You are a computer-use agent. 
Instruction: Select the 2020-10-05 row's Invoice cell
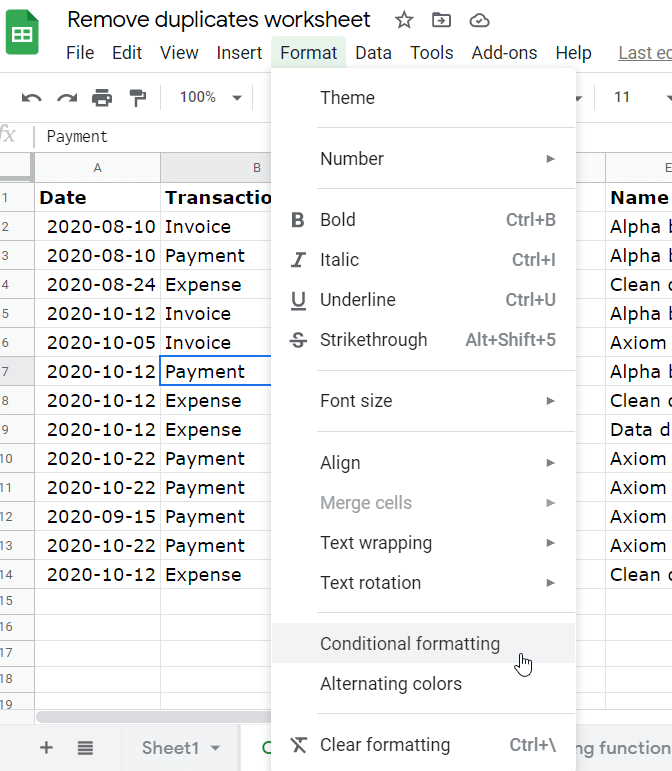click(x=216, y=342)
